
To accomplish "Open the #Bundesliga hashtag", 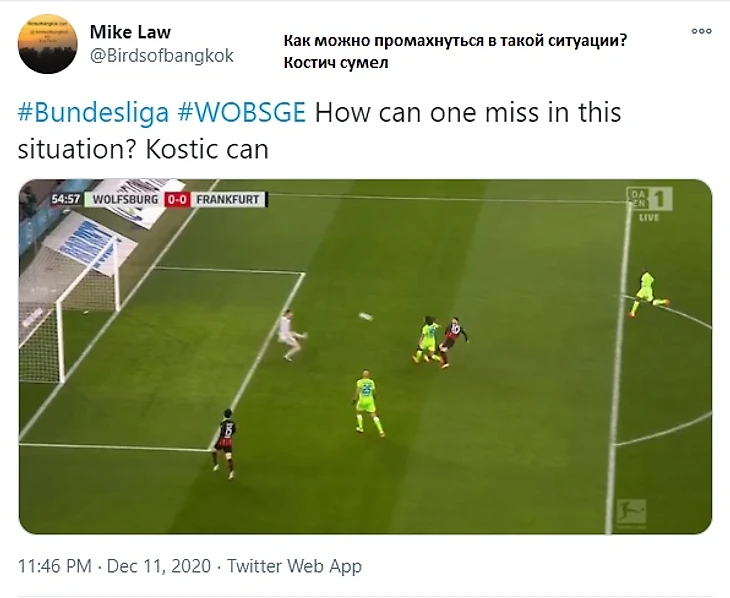I will coord(93,112).
